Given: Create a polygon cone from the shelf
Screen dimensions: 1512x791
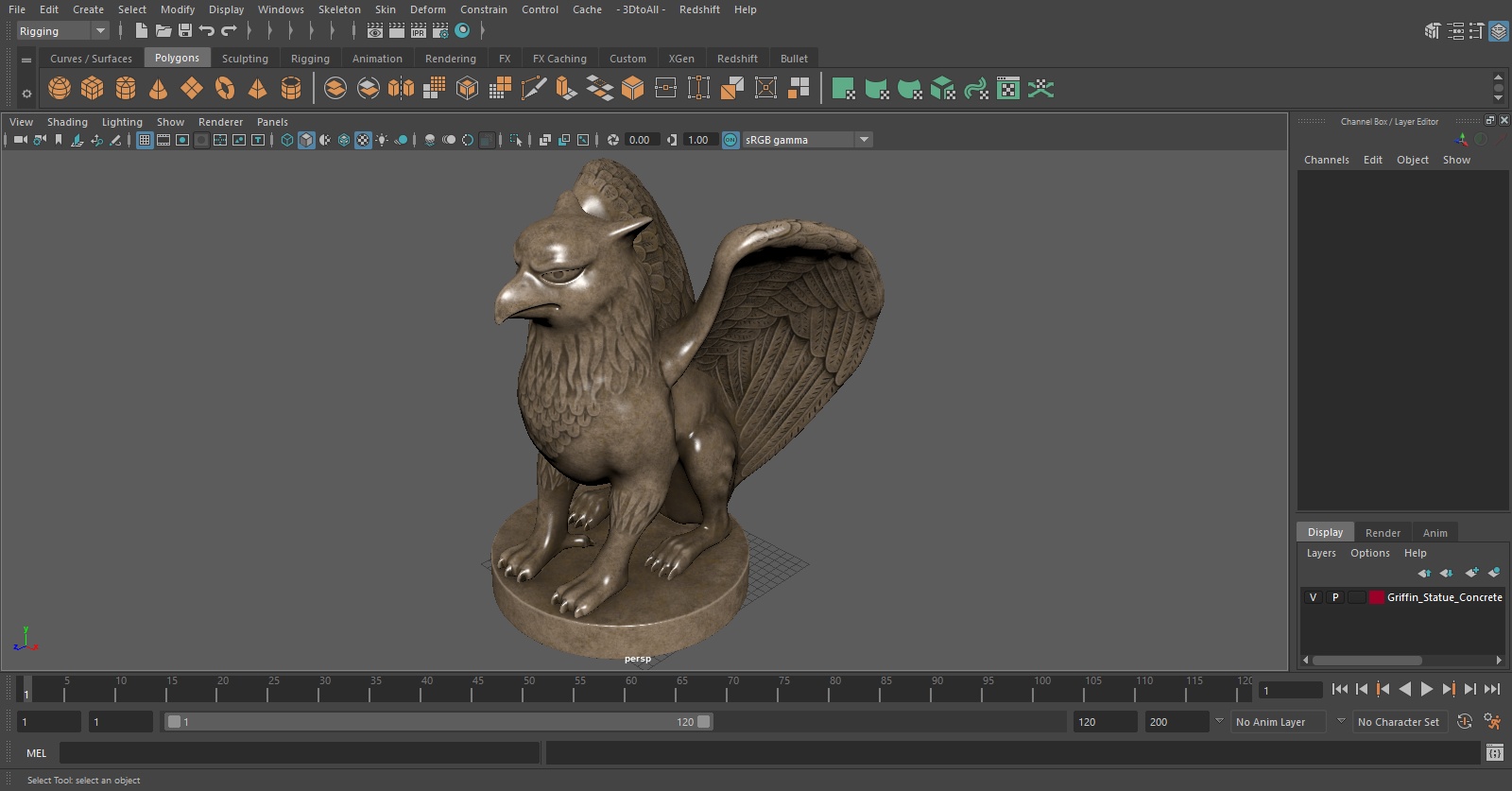Looking at the screenshot, I should pyautogui.click(x=159, y=89).
